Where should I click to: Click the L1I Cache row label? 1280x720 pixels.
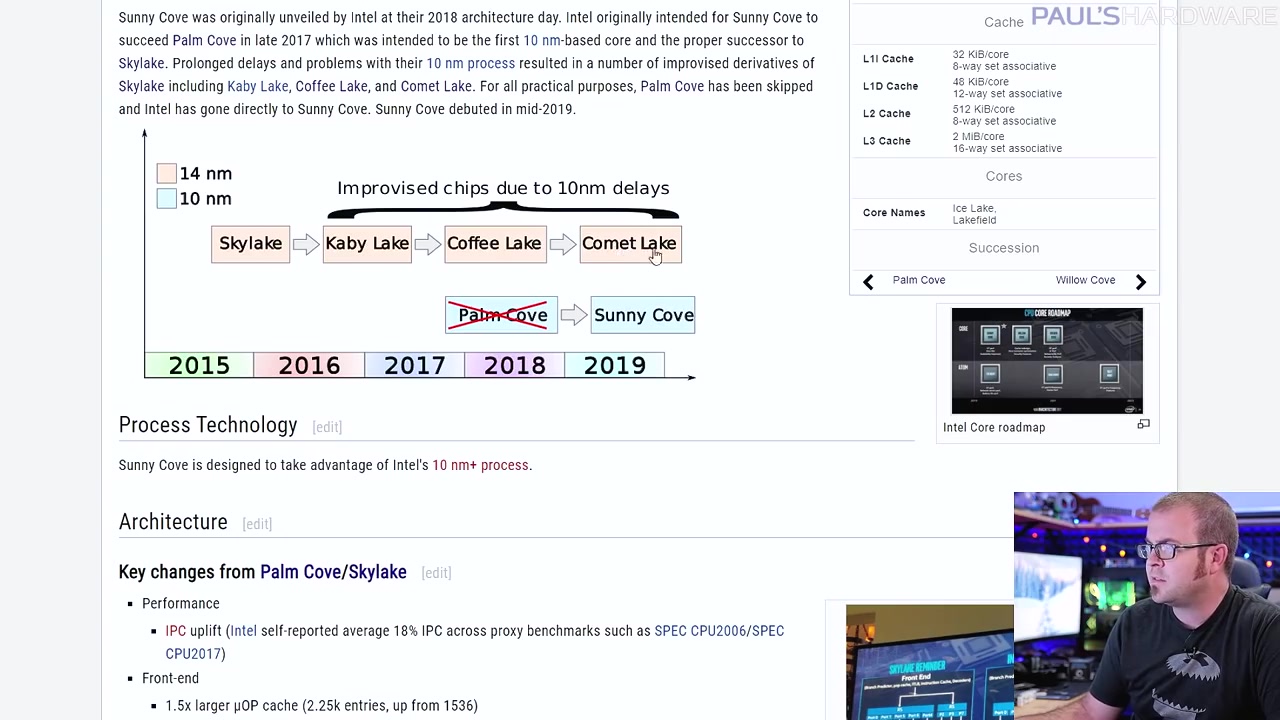(888, 59)
